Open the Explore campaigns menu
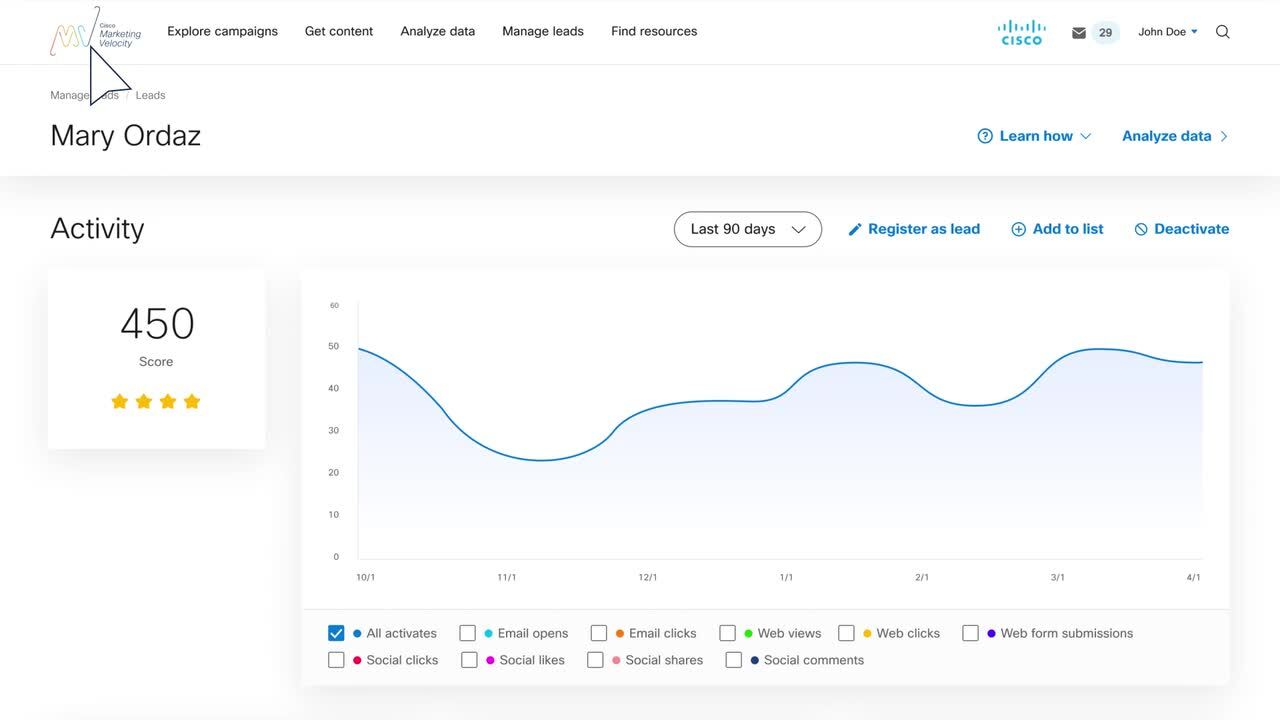Image resolution: width=1280 pixels, height=720 pixels. point(222,31)
